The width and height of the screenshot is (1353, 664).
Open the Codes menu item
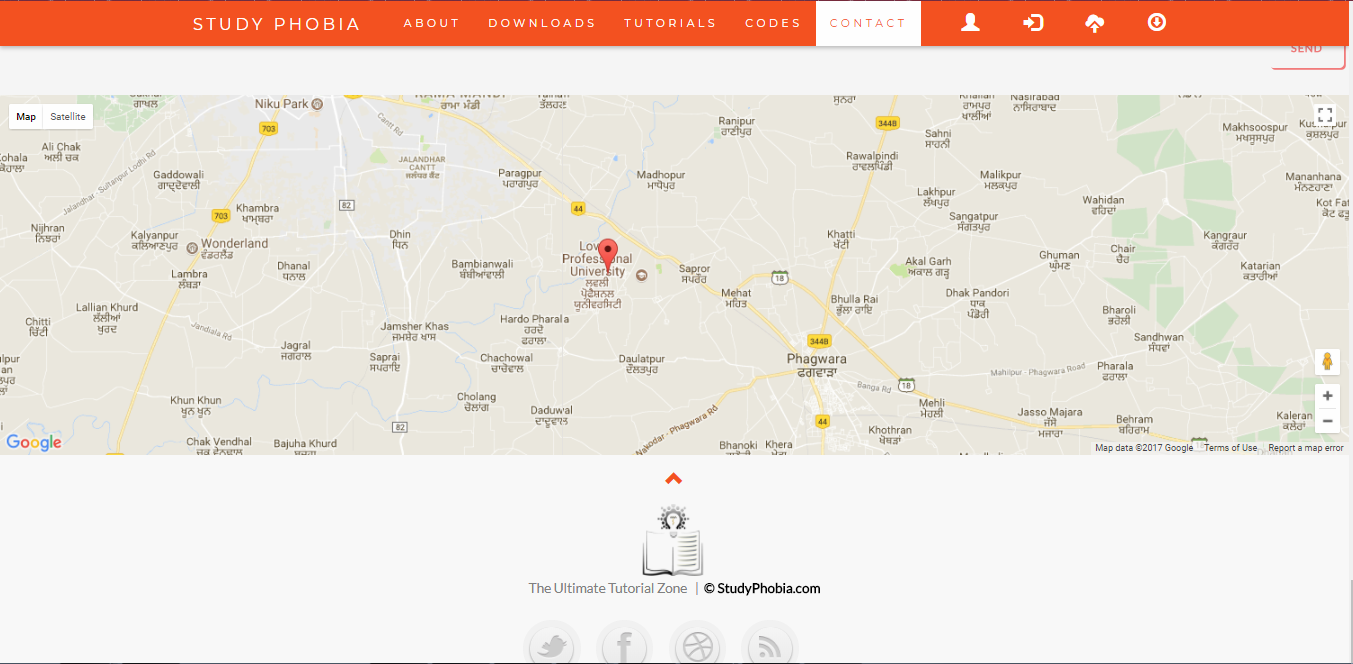(x=773, y=23)
